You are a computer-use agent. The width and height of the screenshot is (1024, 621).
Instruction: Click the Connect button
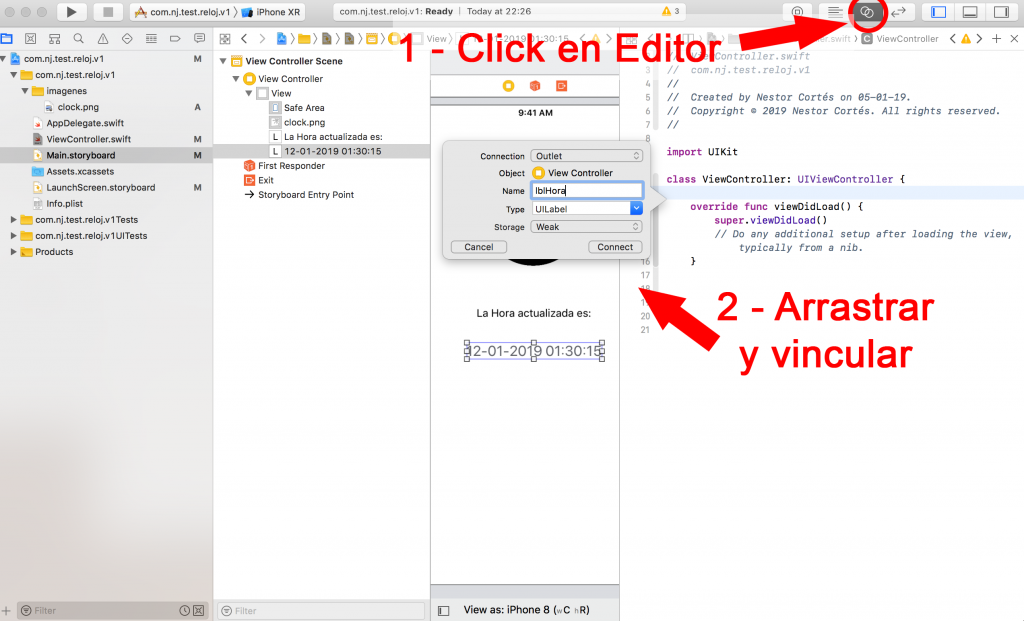tap(615, 247)
